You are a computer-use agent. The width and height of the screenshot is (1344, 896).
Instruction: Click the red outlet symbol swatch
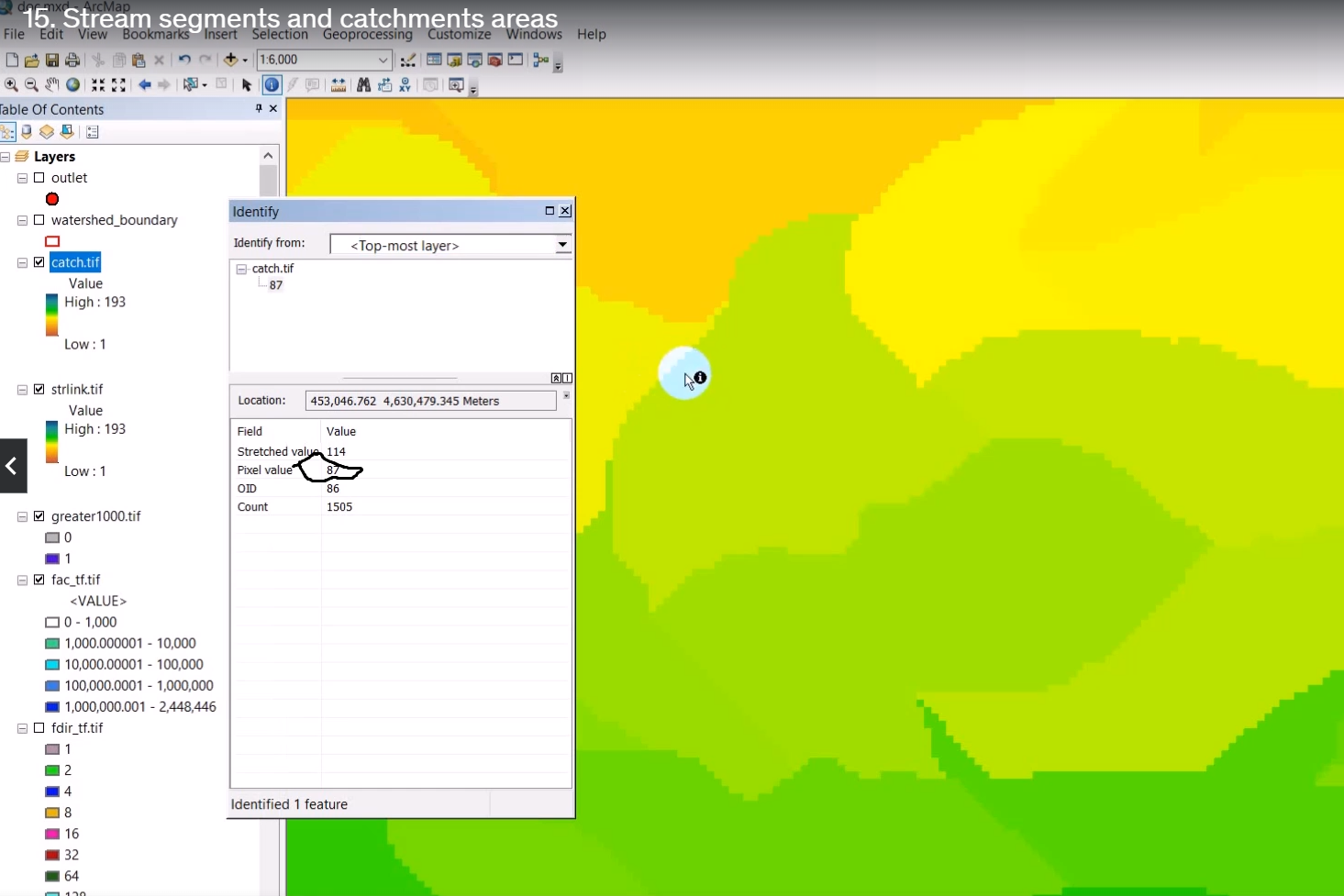tap(52, 199)
